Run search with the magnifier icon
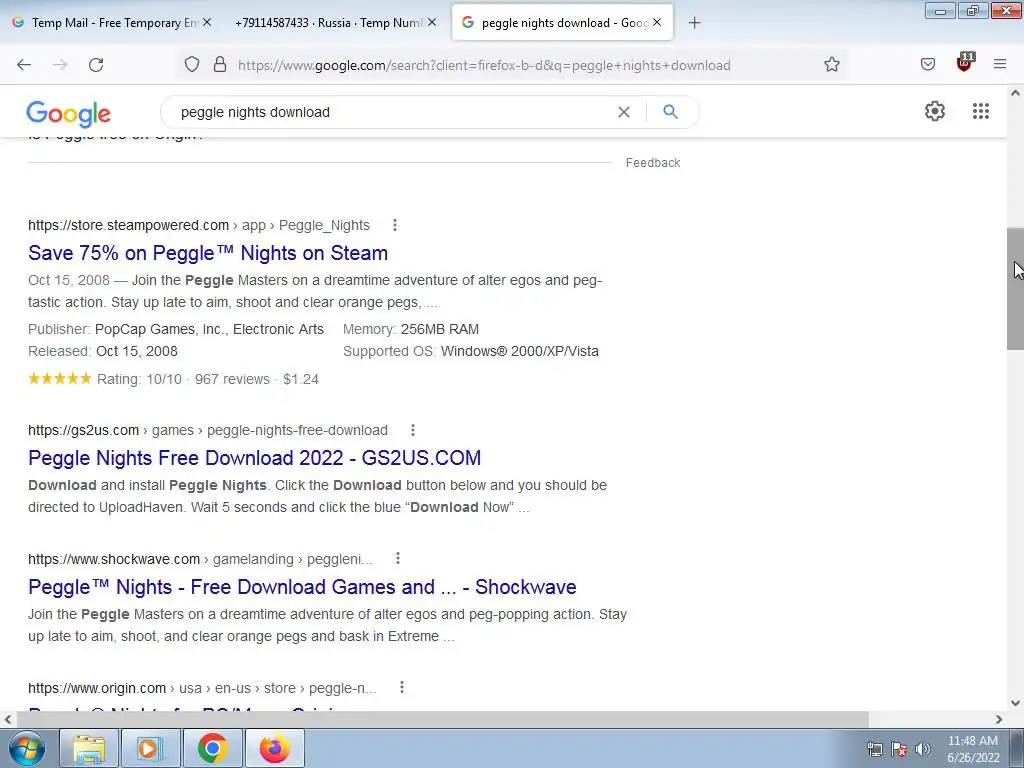1024x768 pixels. click(670, 112)
